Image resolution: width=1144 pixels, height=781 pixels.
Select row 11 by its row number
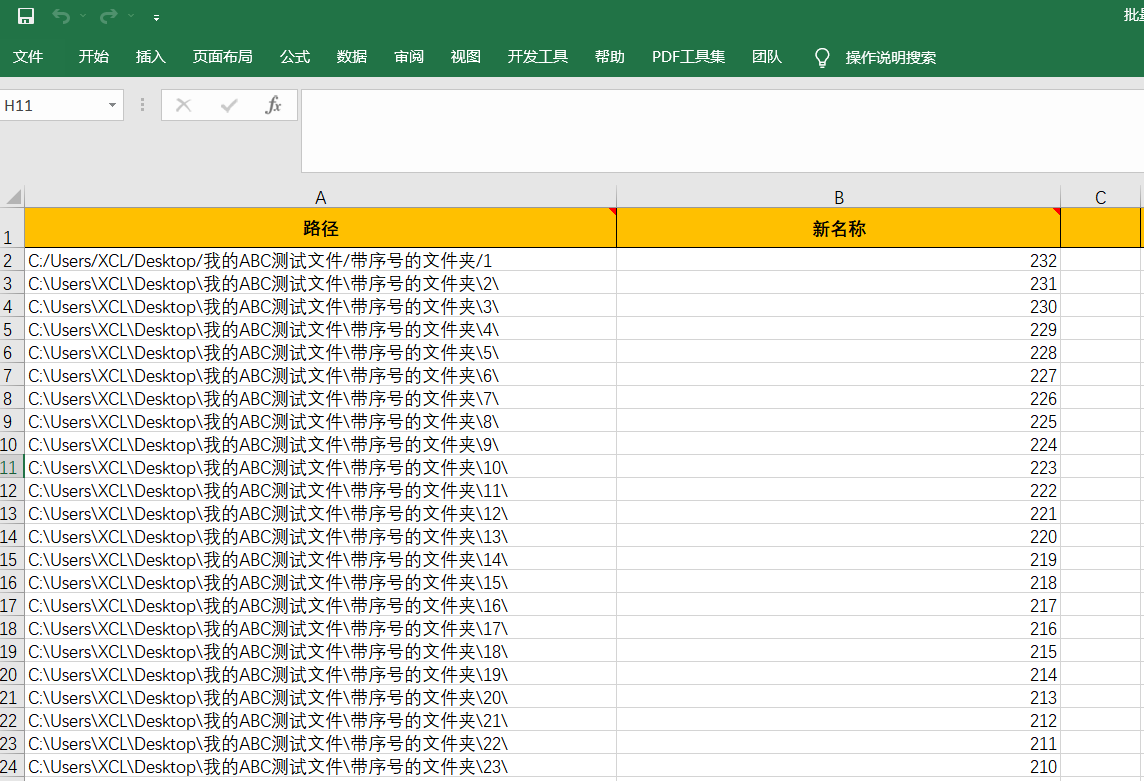[x=10, y=467]
